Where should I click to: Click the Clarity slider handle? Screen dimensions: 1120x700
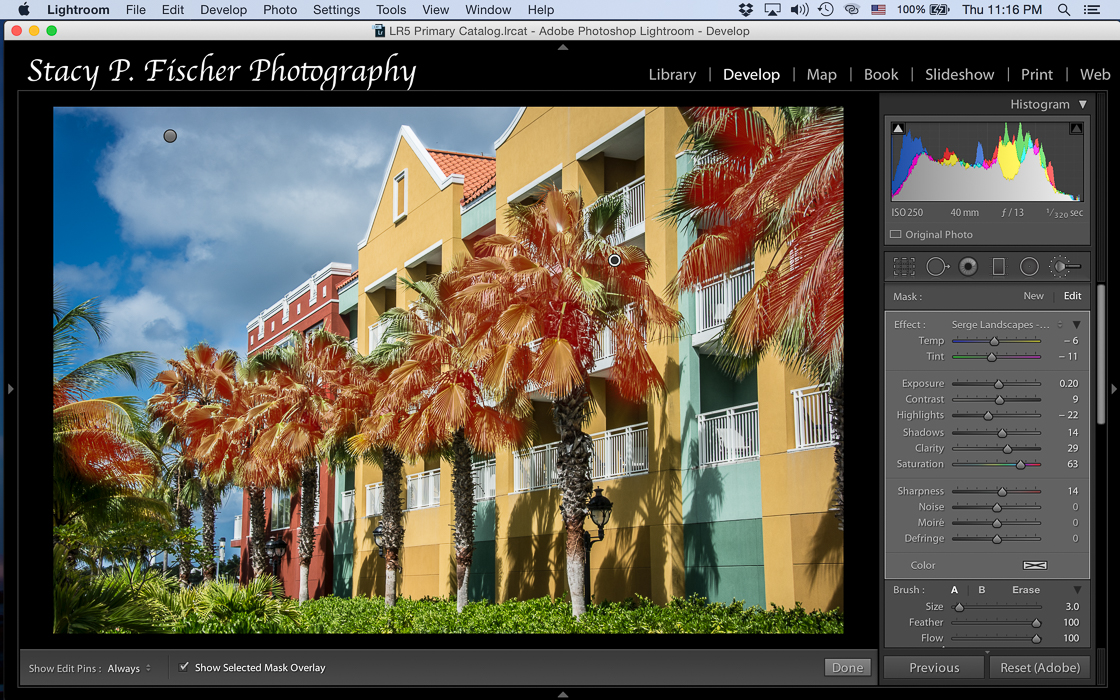tap(1007, 449)
